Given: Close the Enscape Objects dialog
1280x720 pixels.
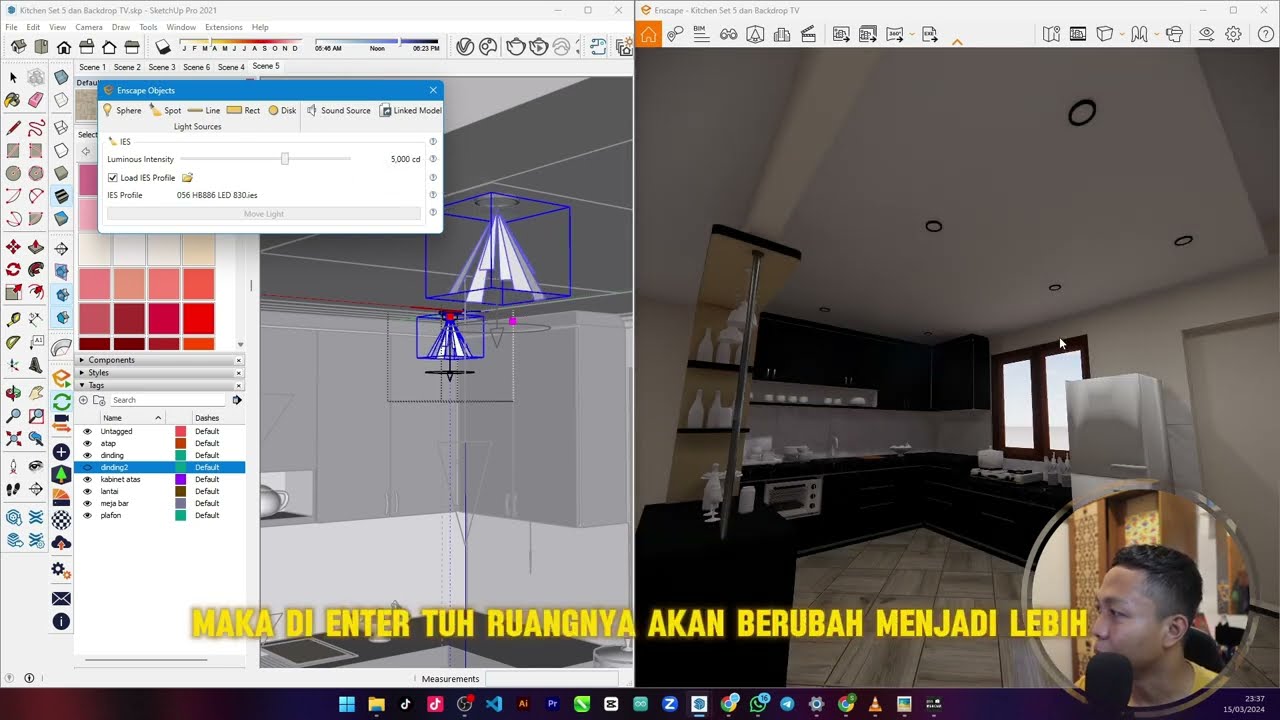Looking at the screenshot, I should tap(433, 90).
